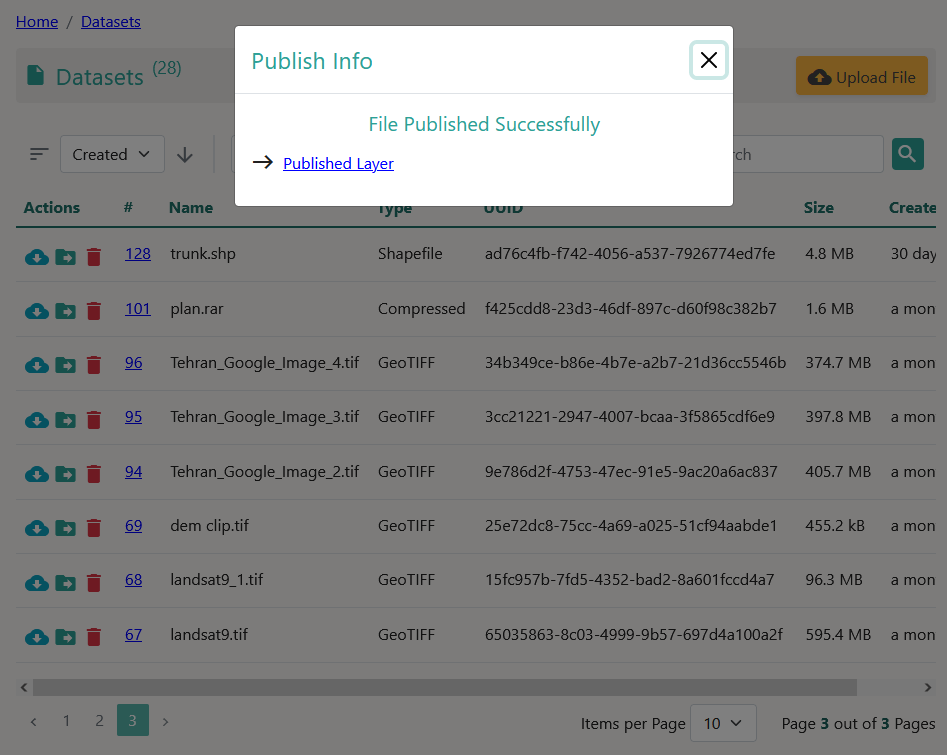
Task: Click the horizontal table scrollbar
Action: tap(444, 687)
